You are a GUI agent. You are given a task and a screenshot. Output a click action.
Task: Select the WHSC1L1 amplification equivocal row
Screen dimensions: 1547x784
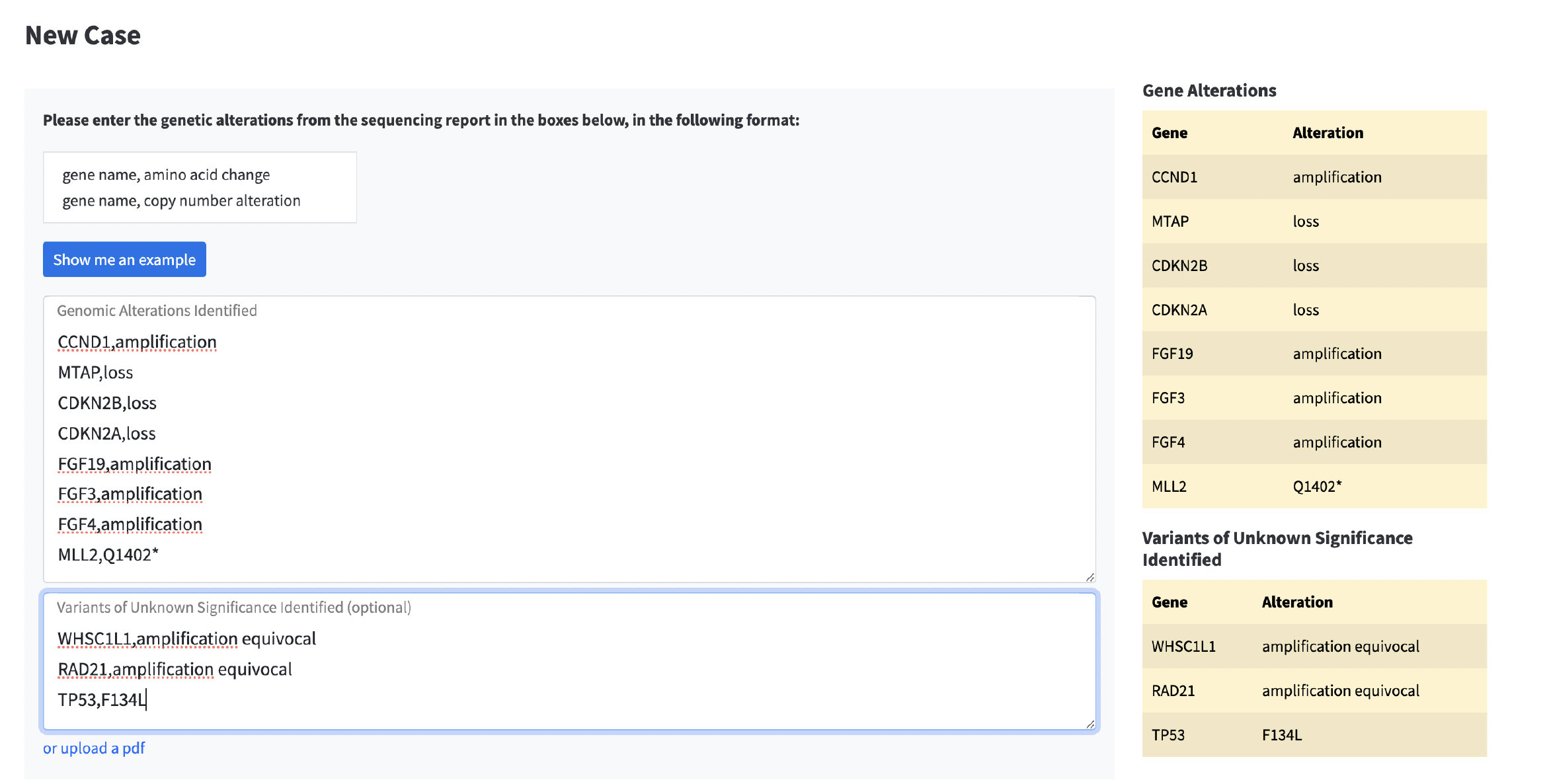tap(1314, 647)
